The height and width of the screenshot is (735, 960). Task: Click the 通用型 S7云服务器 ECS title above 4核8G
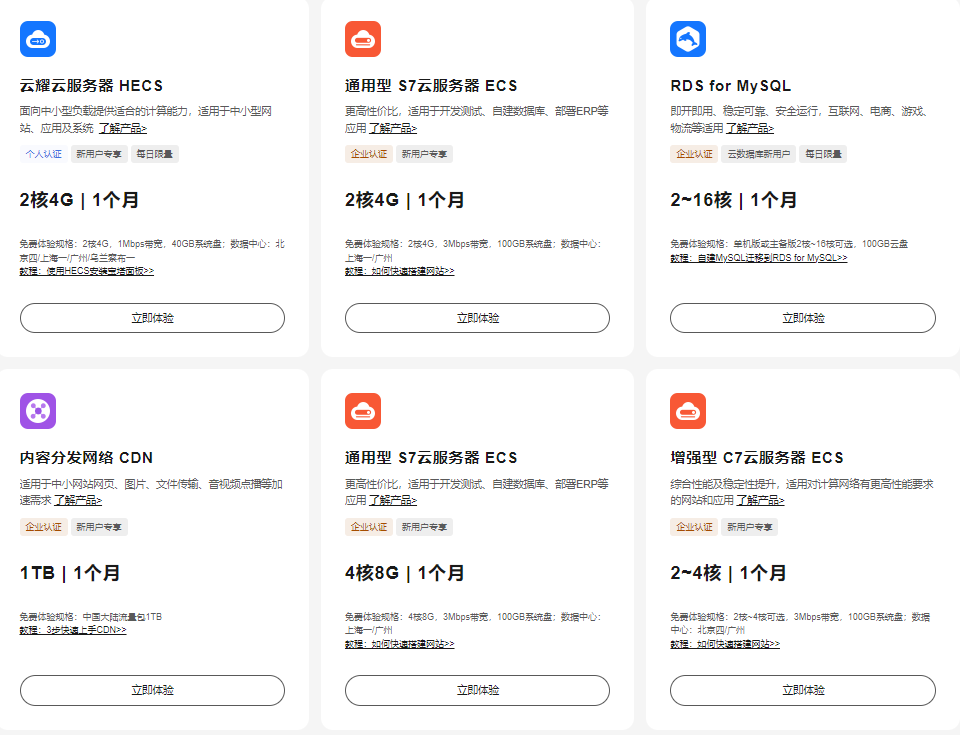click(x=431, y=458)
